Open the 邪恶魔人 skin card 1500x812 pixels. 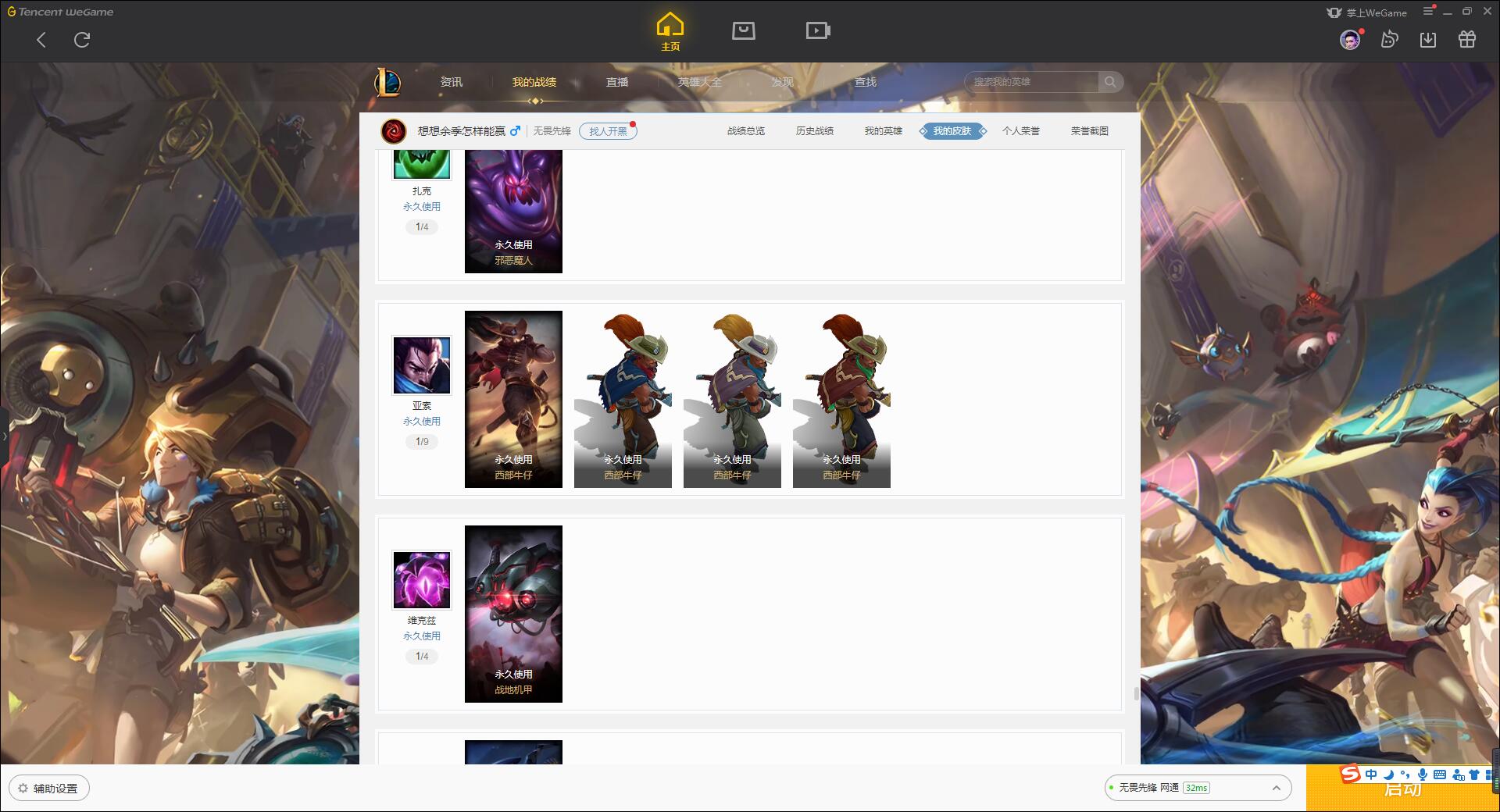(x=513, y=212)
